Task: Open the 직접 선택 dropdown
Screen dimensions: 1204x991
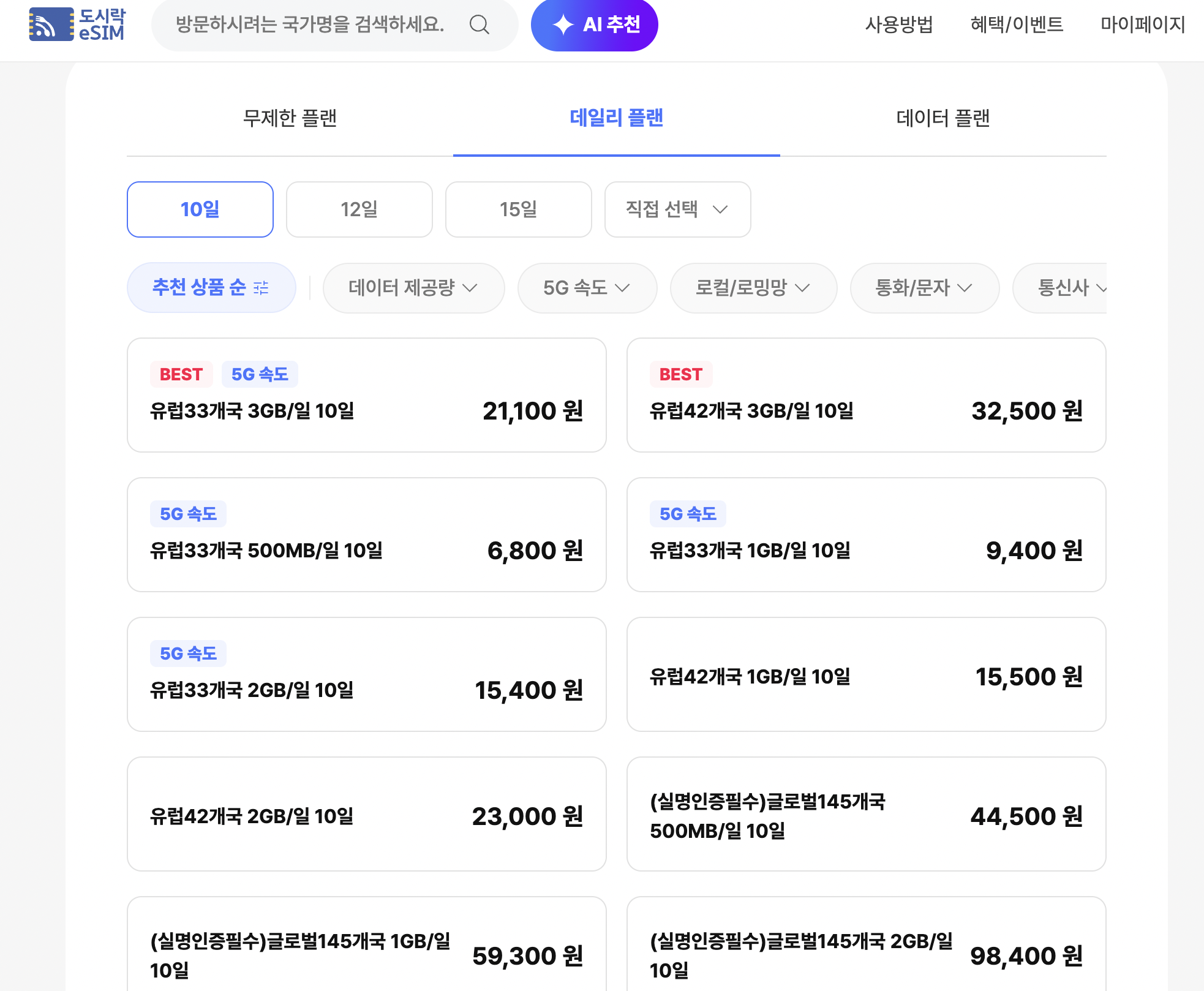Action: (x=677, y=209)
